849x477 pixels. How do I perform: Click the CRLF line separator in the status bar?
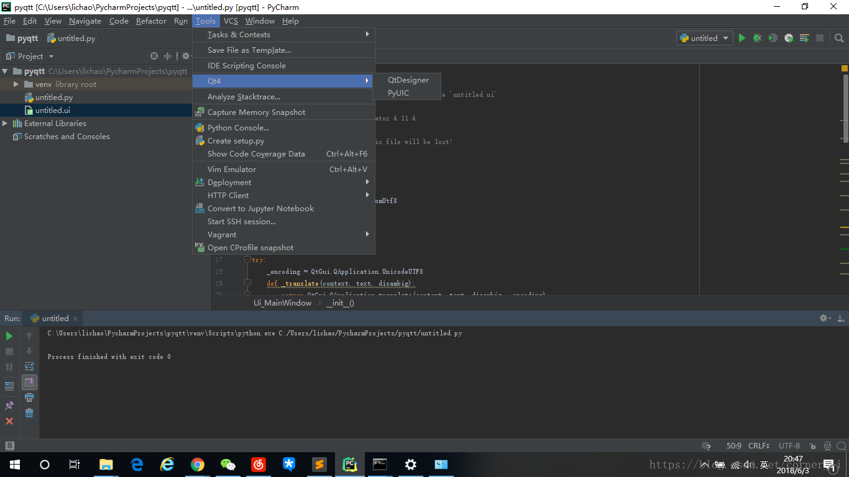[759, 446]
